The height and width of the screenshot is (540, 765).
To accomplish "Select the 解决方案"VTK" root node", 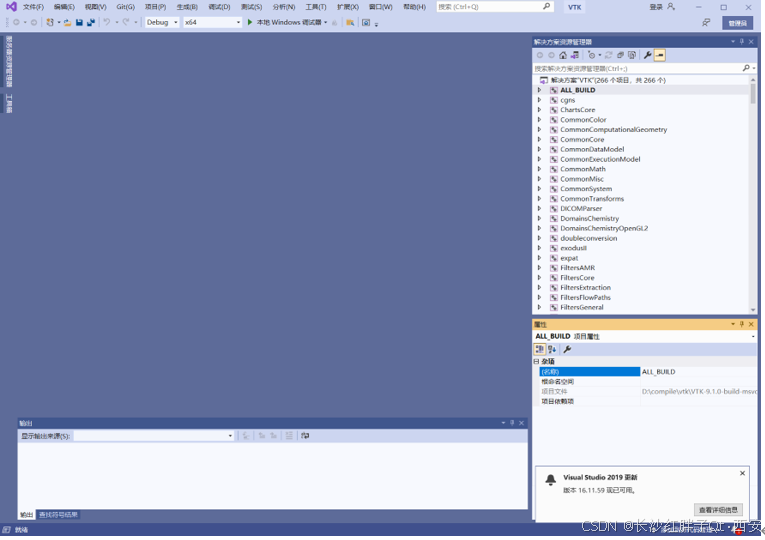I will click(608, 80).
